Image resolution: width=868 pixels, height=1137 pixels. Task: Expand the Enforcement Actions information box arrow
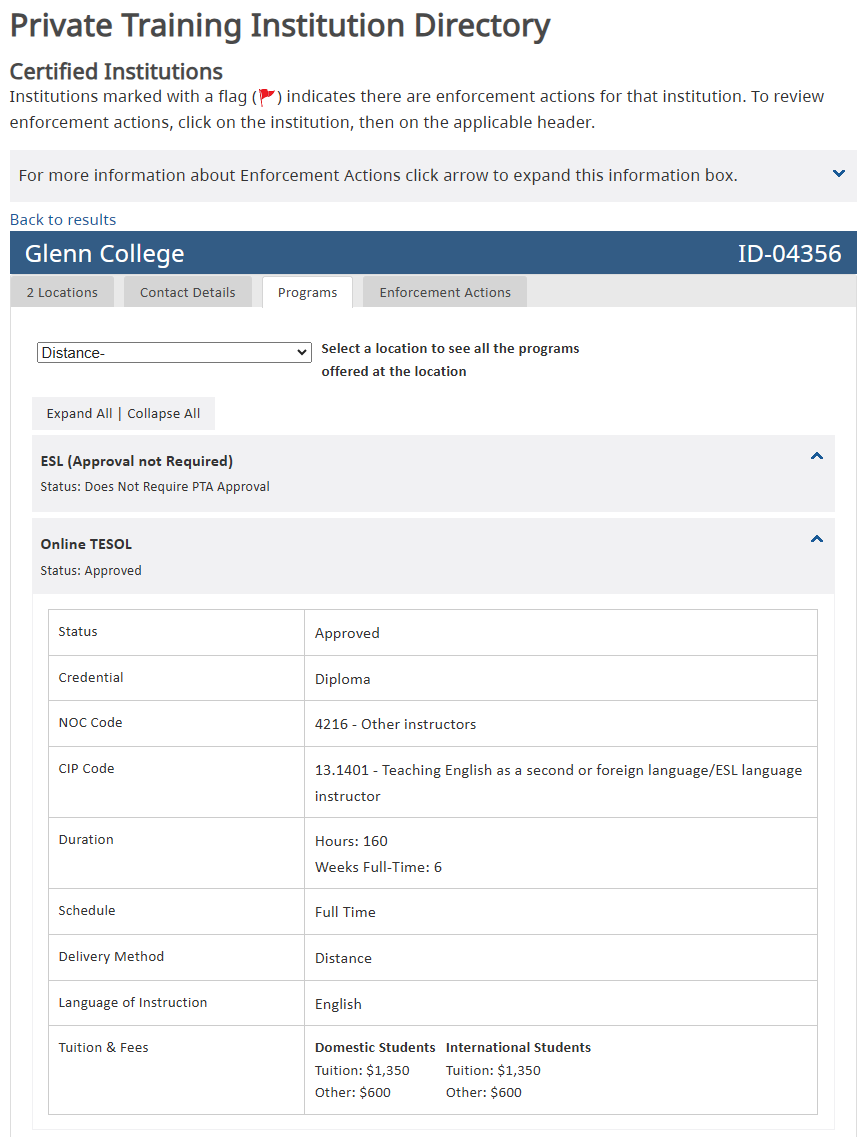[838, 174]
